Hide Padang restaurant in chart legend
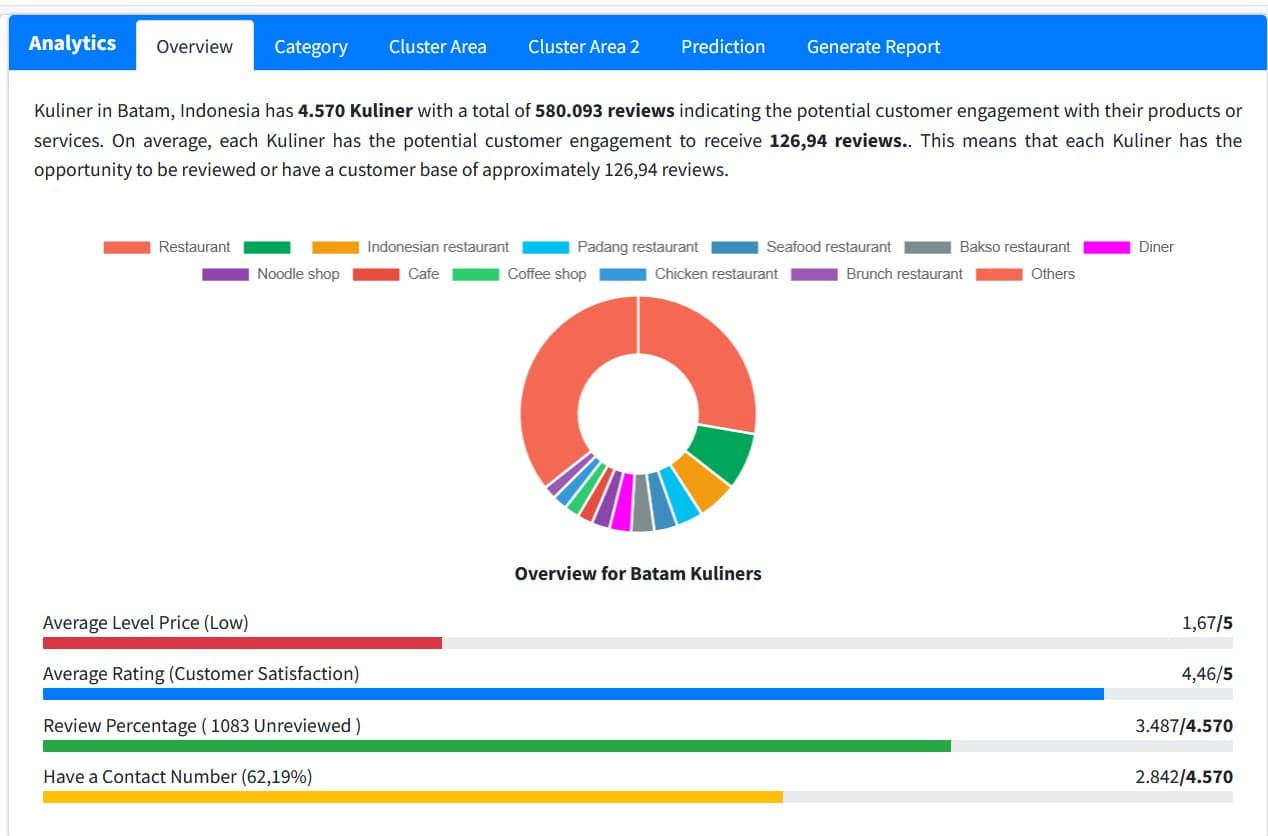This screenshot has width=1268, height=836. (x=610, y=247)
